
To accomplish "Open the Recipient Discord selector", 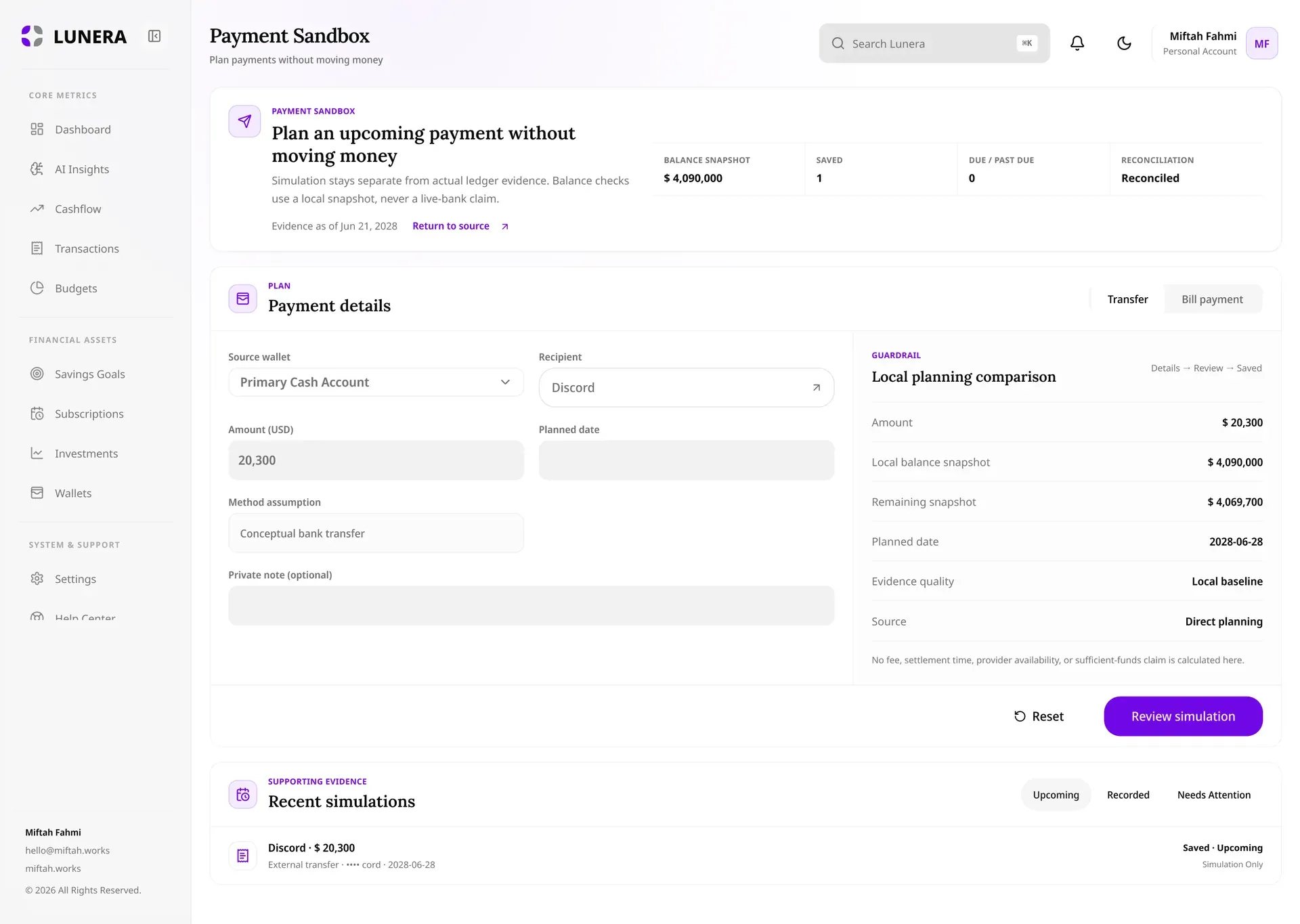I will tap(686, 388).
